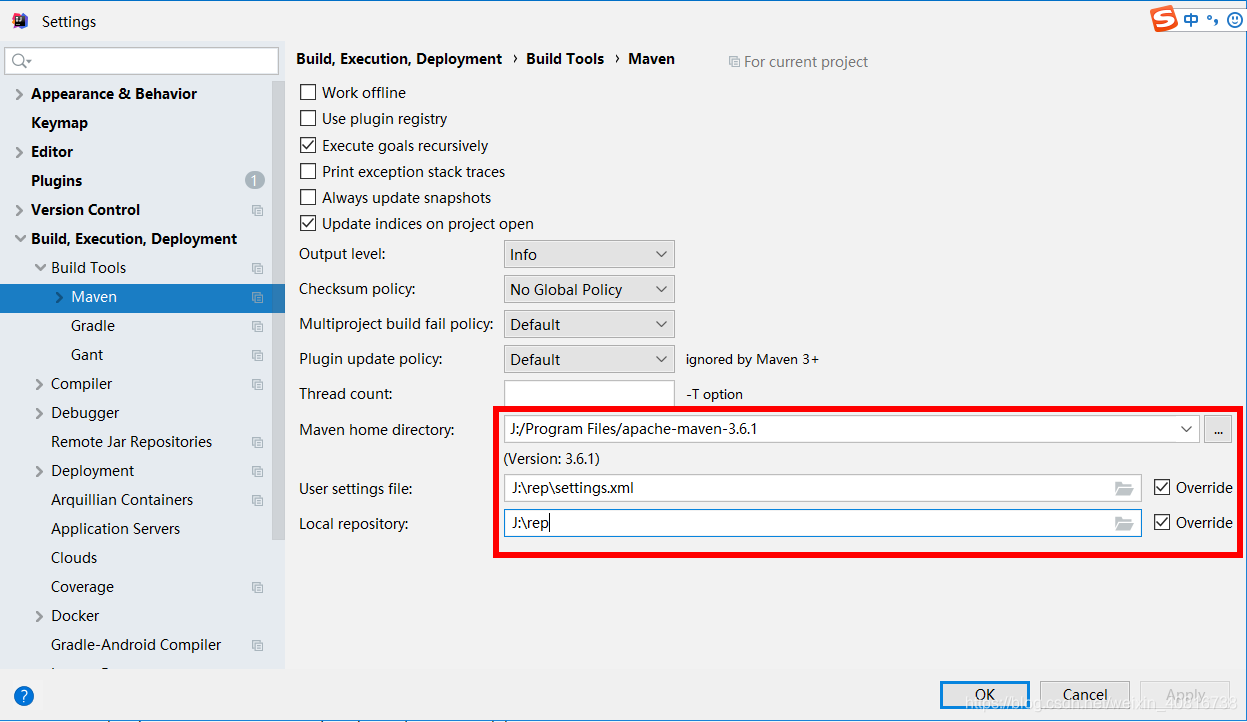Click the help question mark icon
Screen dimensions: 1247x722
24,696
